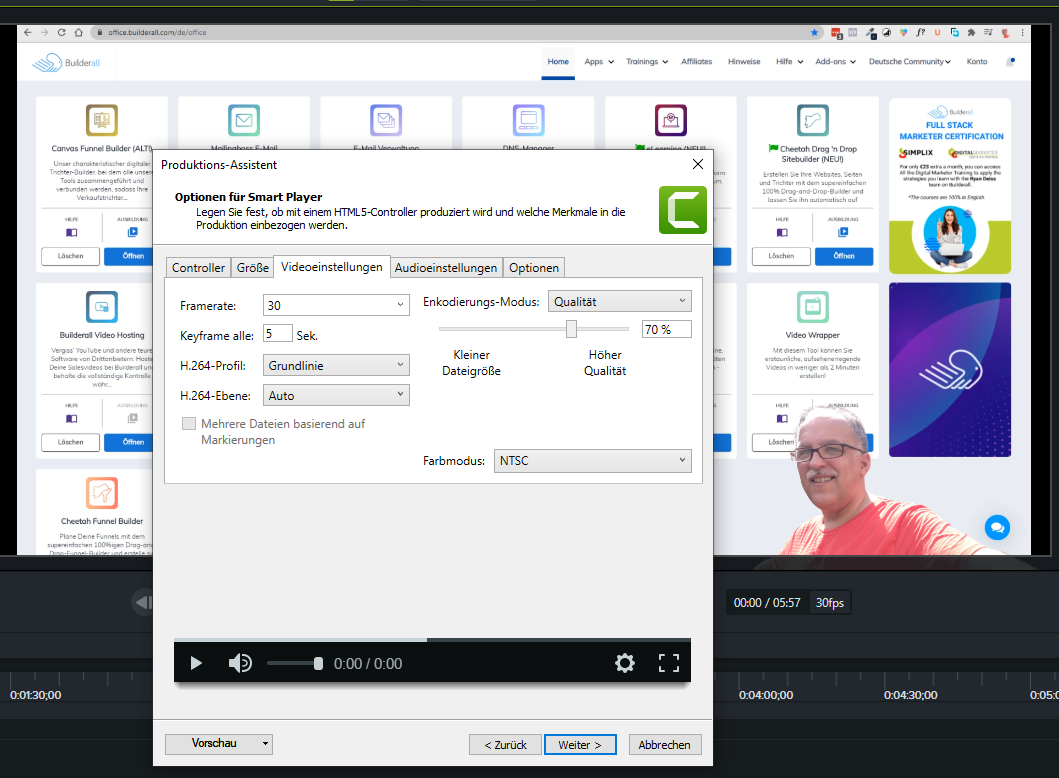The height and width of the screenshot is (778, 1059).
Task: Click the bookmark star in address bar
Action: 815,32
